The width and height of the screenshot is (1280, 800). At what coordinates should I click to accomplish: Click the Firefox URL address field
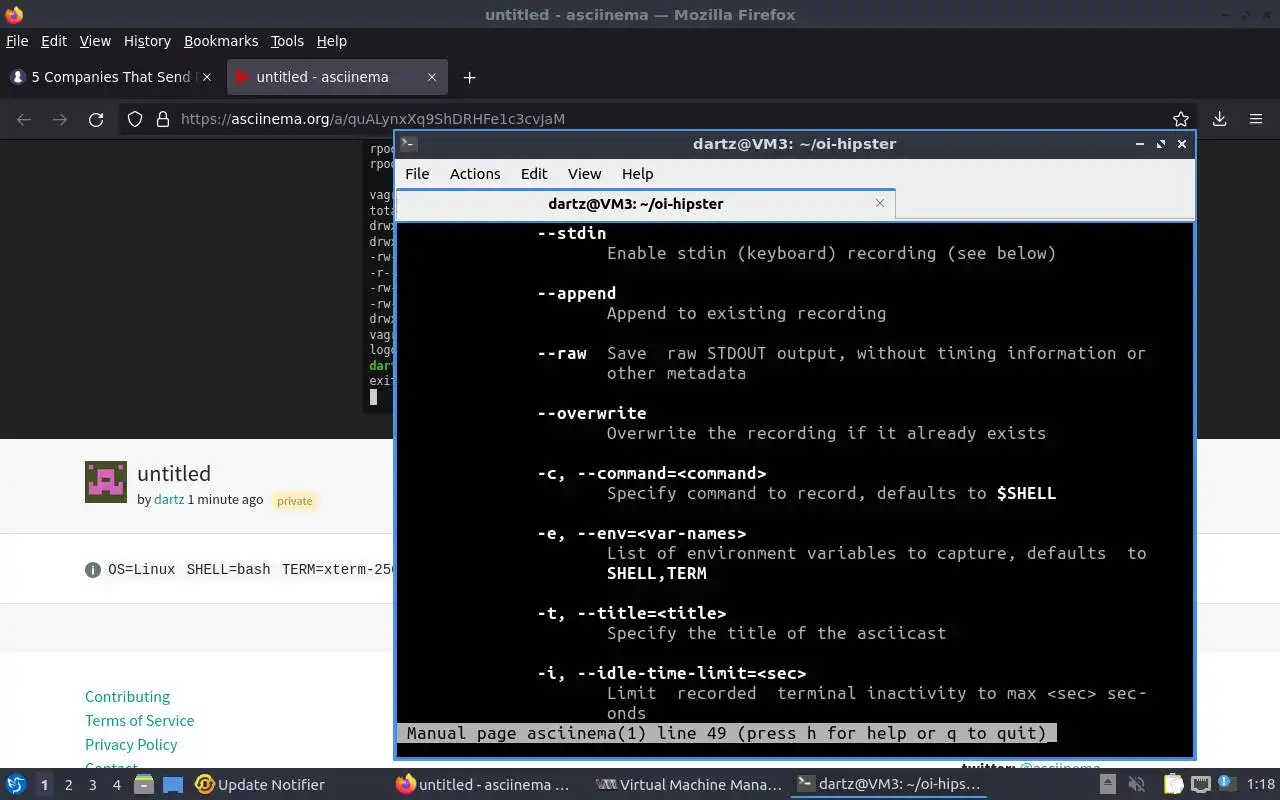pyautogui.click(x=660, y=119)
